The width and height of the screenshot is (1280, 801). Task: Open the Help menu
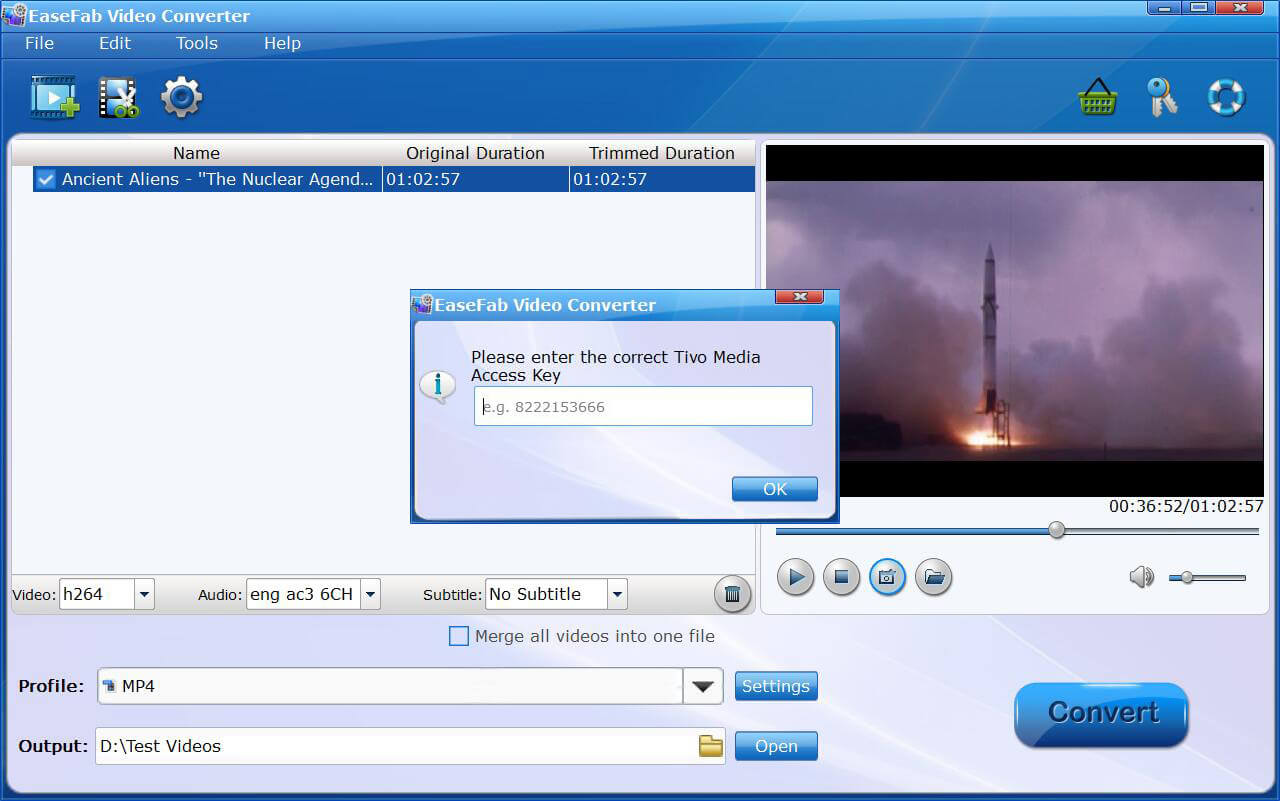coord(282,43)
